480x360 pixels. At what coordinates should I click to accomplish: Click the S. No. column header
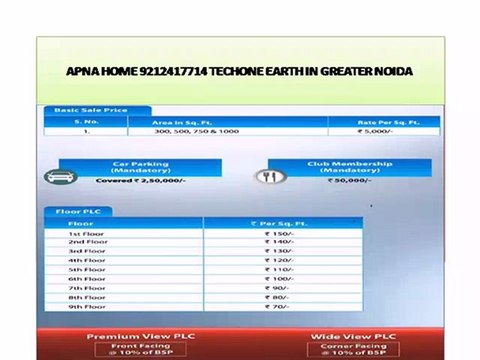86,122
